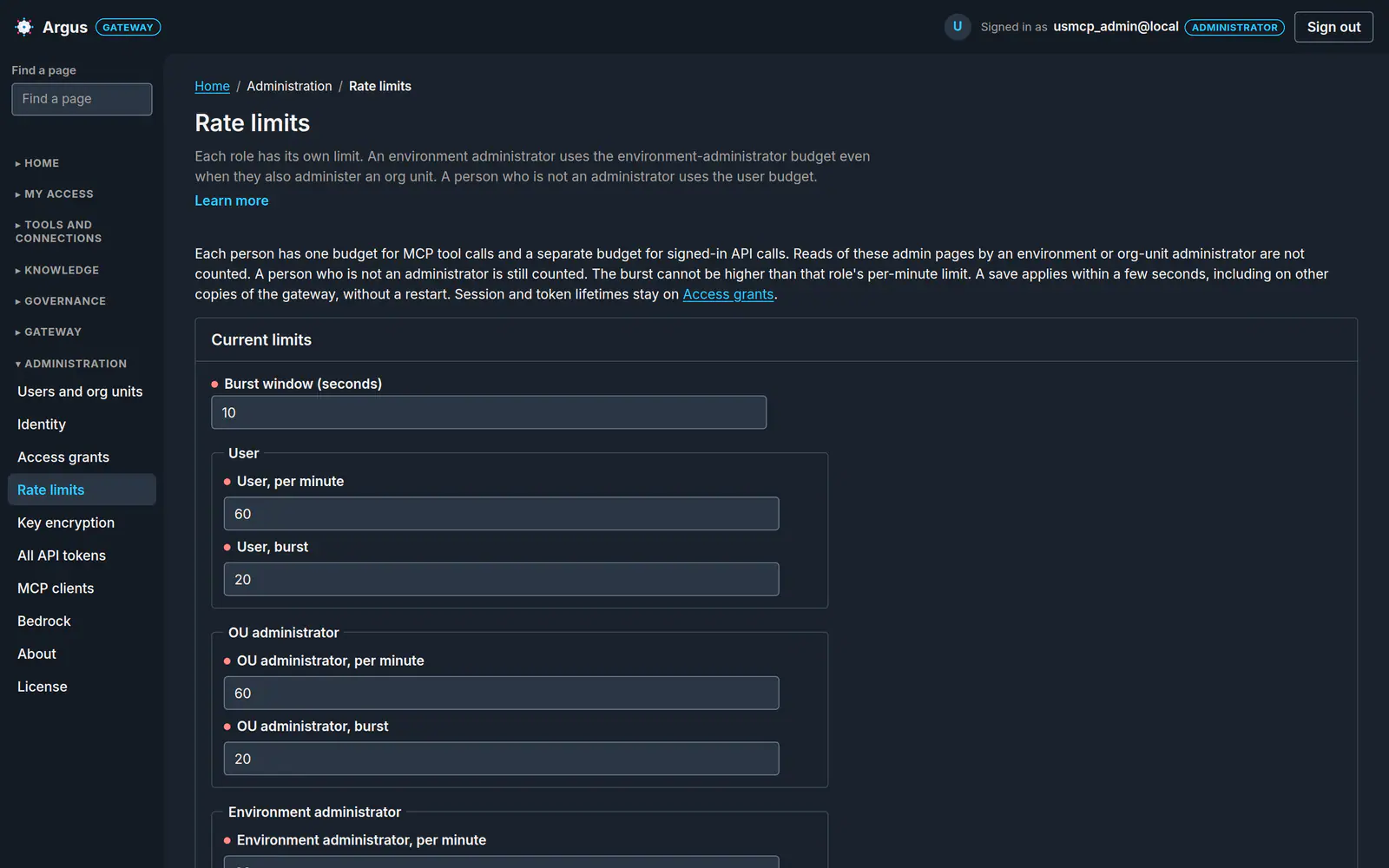Click usmcp_admin@local username text
1389x868 pixels.
click(1116, 27)
